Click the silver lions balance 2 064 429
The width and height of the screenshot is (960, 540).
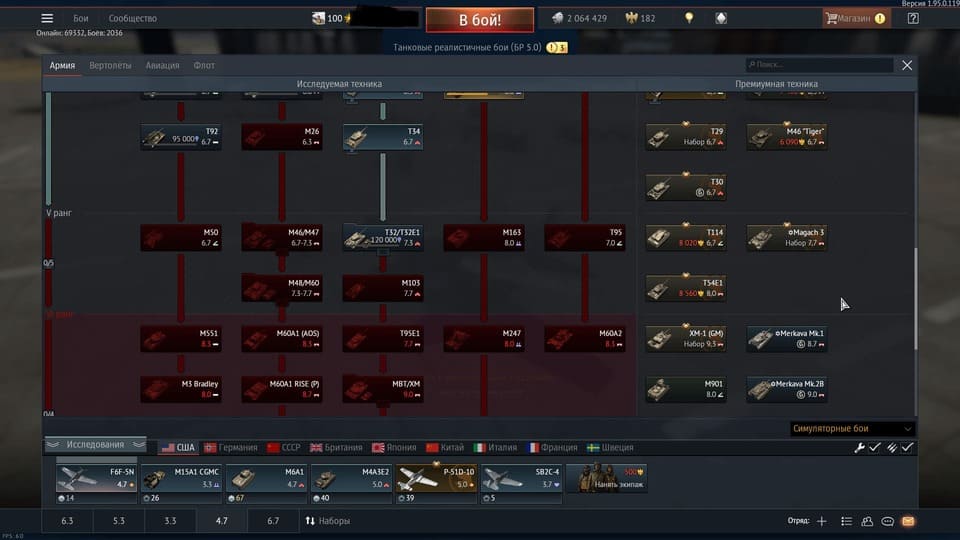(580, 18)
